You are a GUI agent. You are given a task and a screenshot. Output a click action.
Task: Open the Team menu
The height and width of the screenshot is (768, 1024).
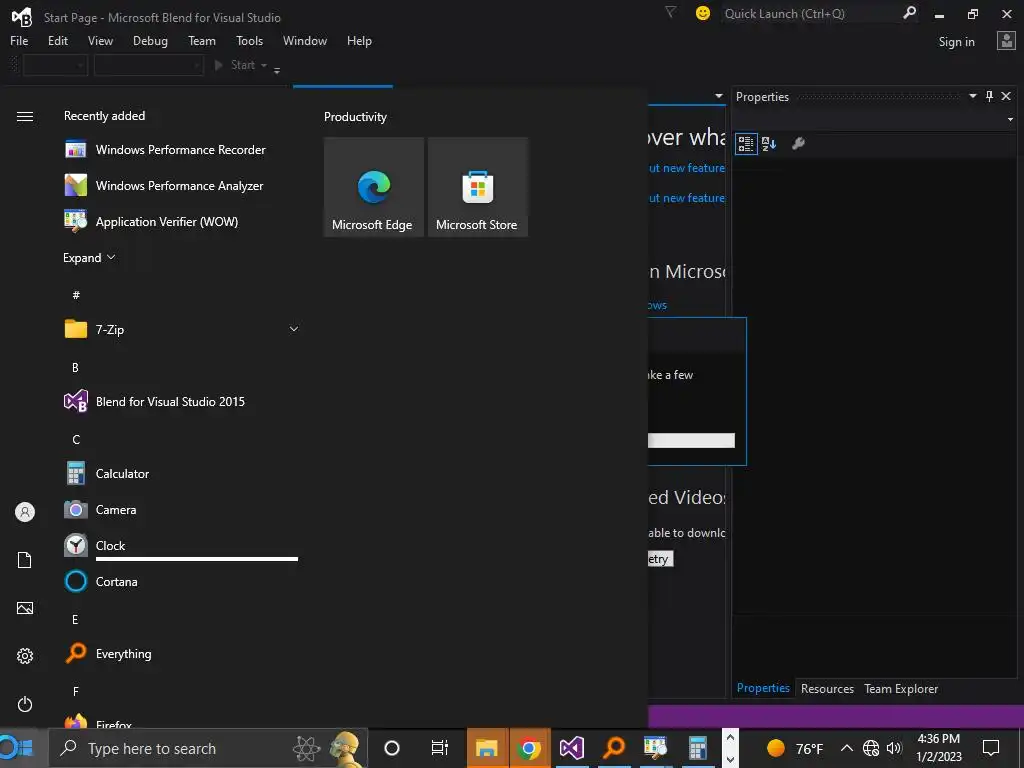coord(202,40)
